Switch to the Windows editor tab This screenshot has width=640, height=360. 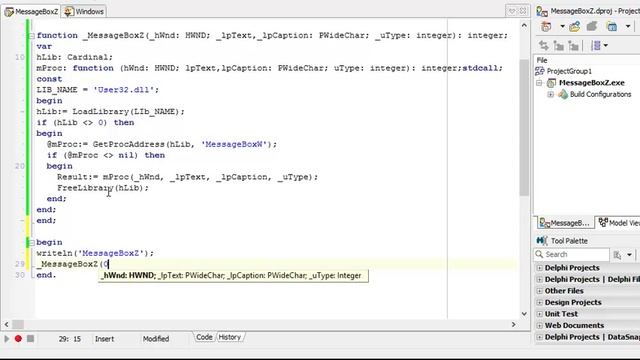click(x=84, y=11)
